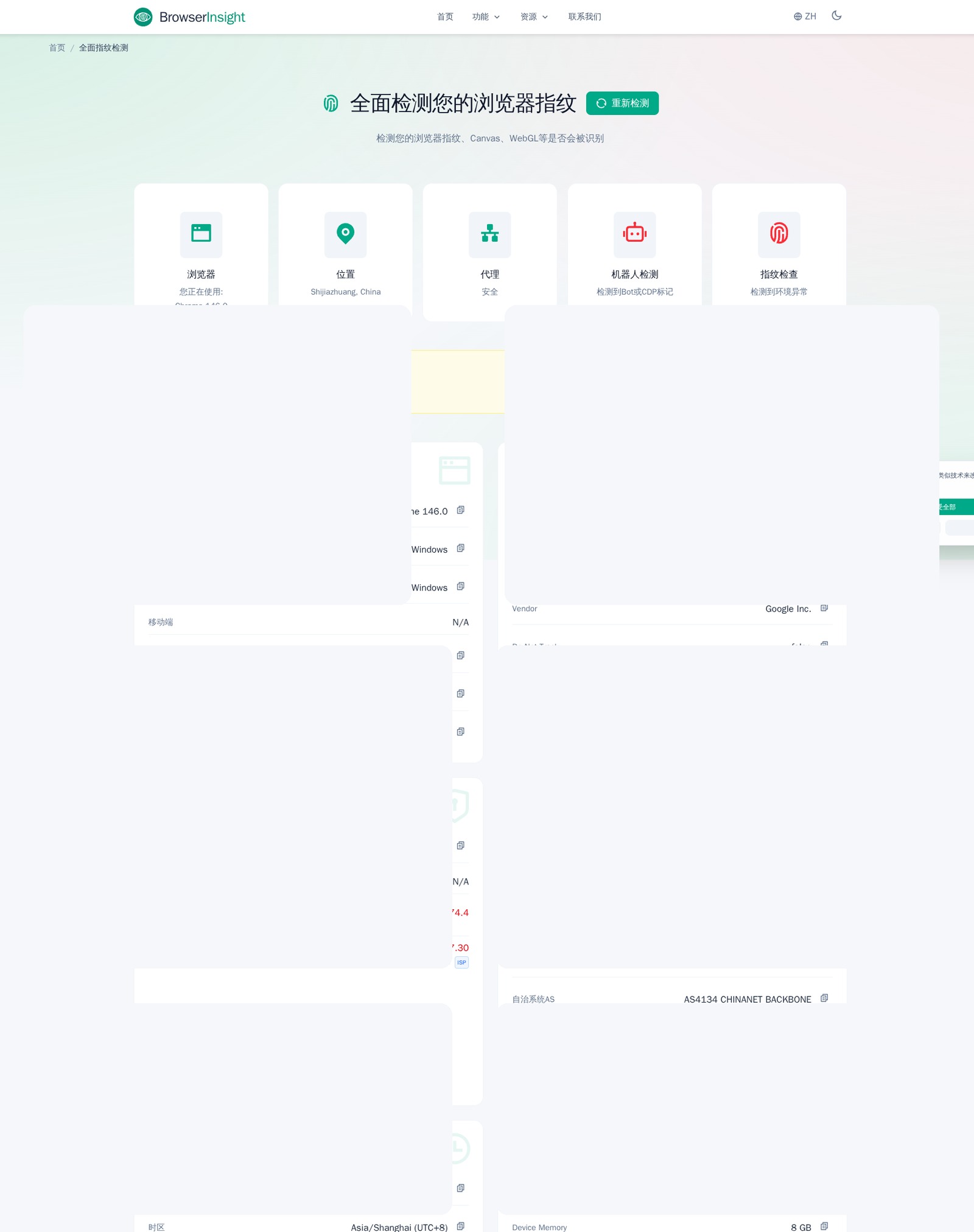Open the 联系我们 menu item
Viewport: 974px width, 1232px height.
tap(584, 17)
